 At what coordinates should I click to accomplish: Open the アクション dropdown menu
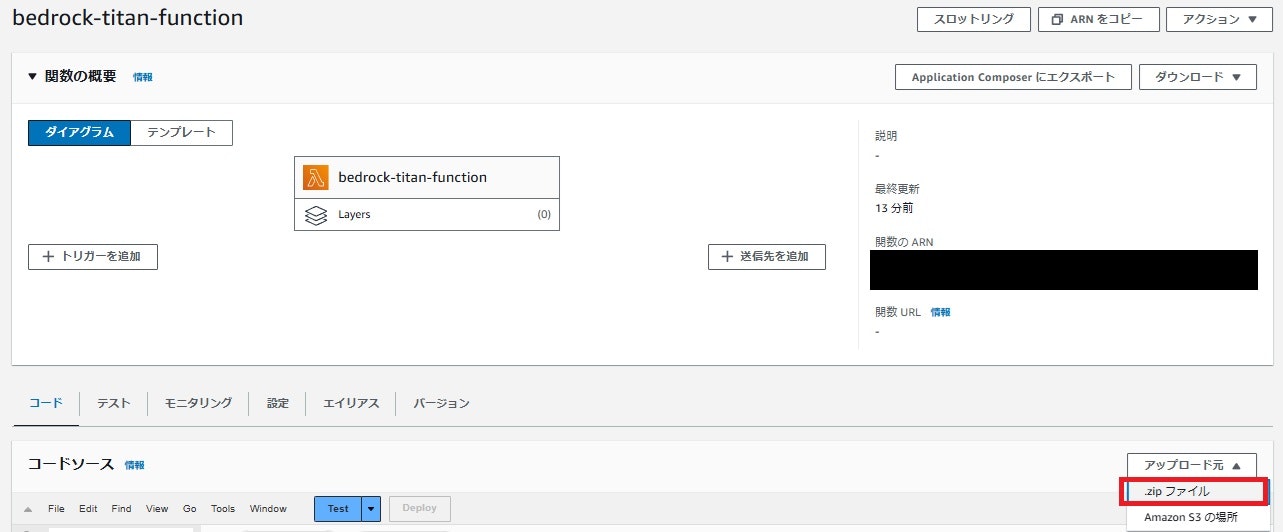pos(1219,19)
